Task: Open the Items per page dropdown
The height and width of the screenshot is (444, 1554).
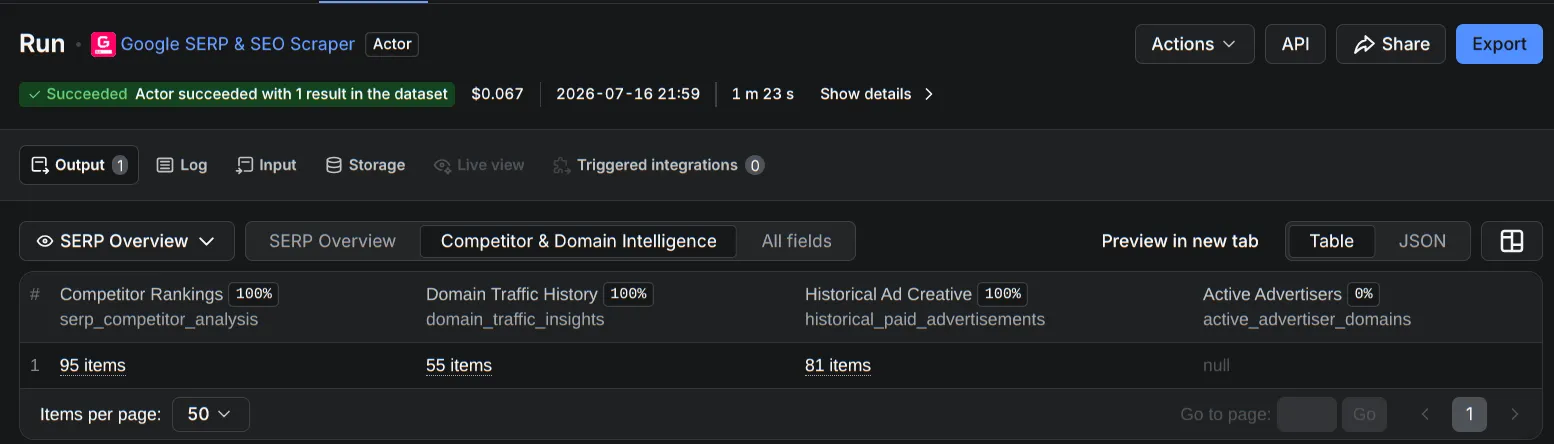Action: pos(211,414)
